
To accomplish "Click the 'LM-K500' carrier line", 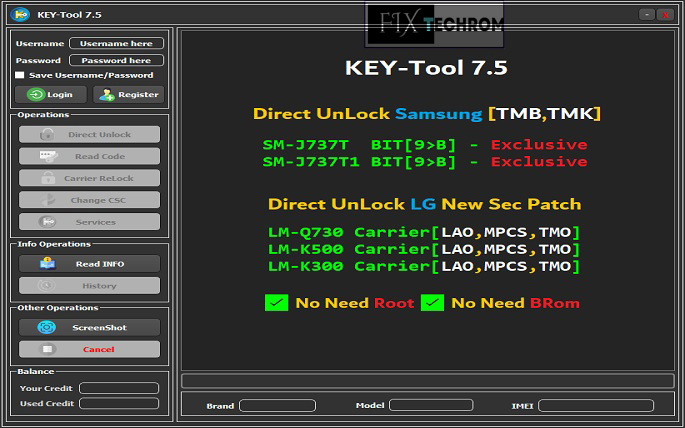I will [424, 249].
